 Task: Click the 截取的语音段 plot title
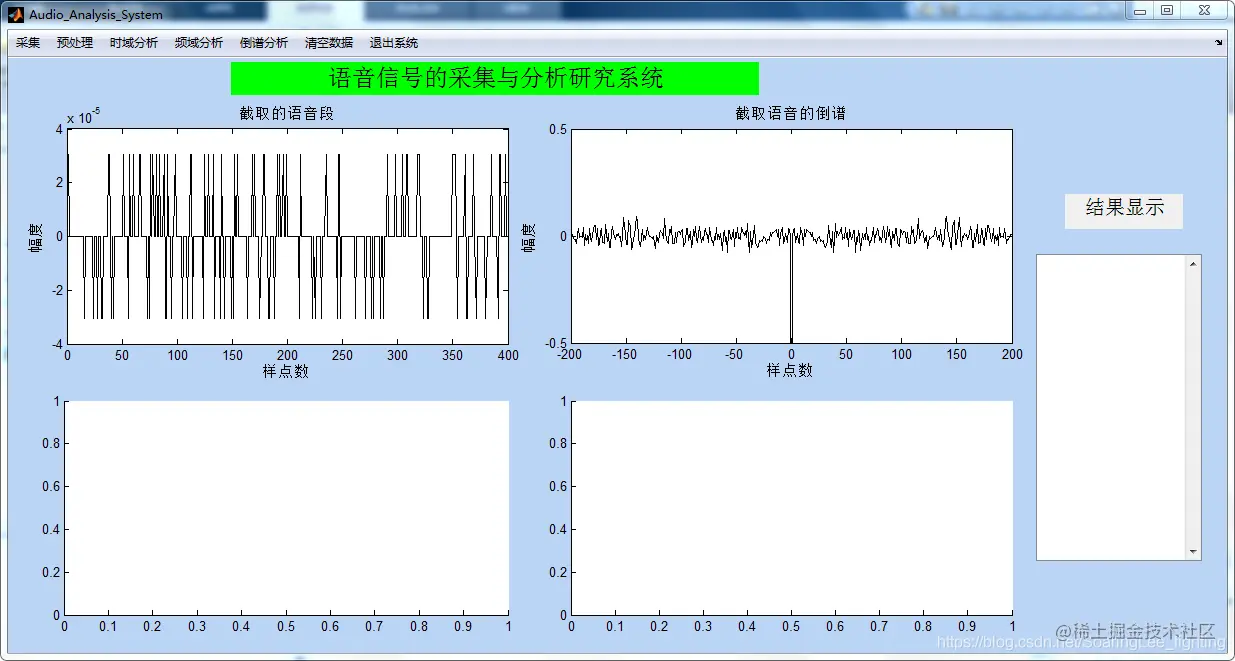click(286, 113)
